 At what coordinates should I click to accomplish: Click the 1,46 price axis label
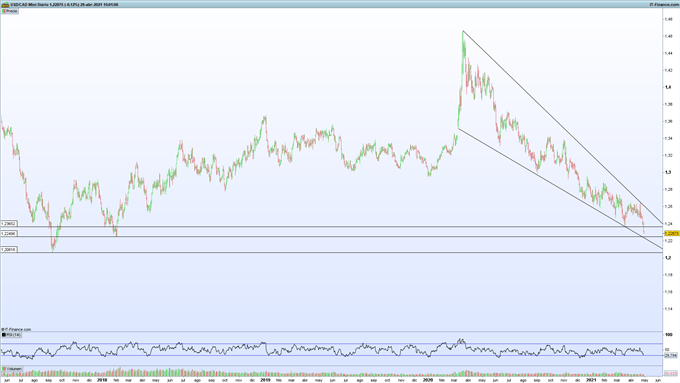tap(669, 36)
